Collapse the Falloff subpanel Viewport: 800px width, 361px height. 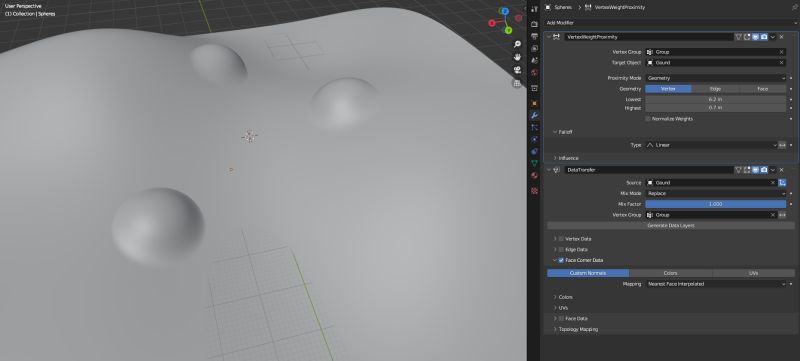point(555,132)
